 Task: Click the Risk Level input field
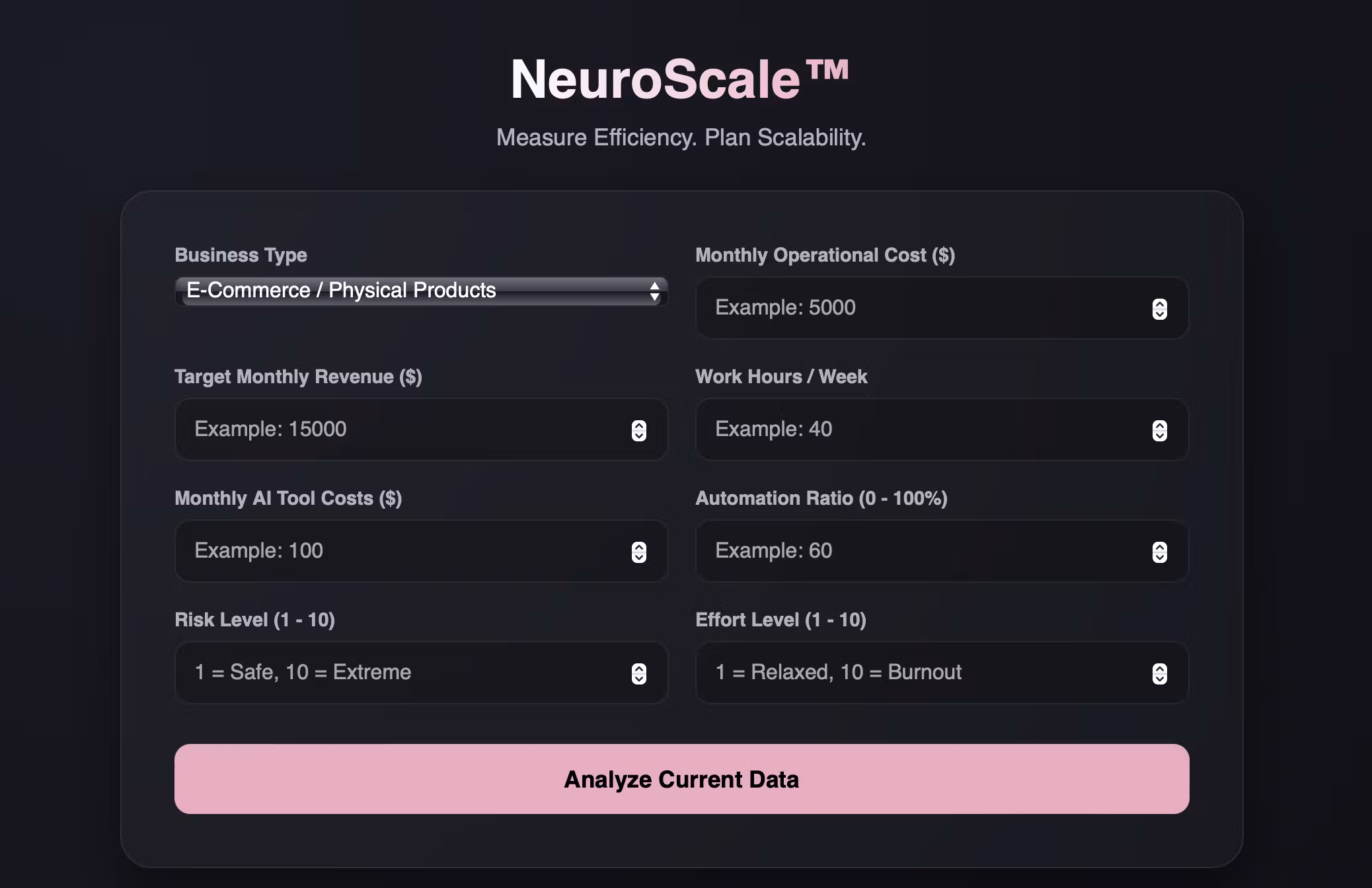tap(421, 673)
